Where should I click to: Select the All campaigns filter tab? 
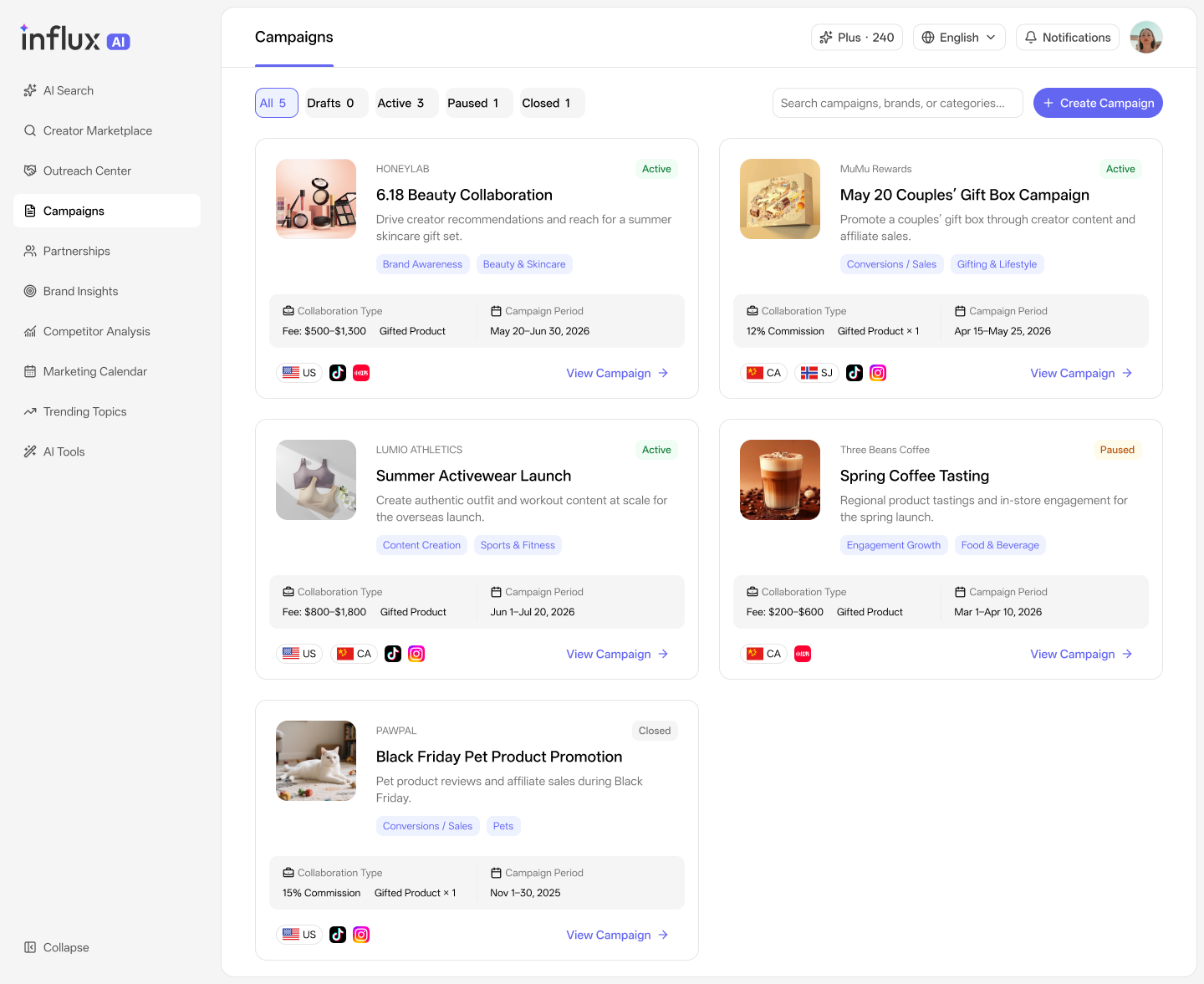[x=277, y=103]
